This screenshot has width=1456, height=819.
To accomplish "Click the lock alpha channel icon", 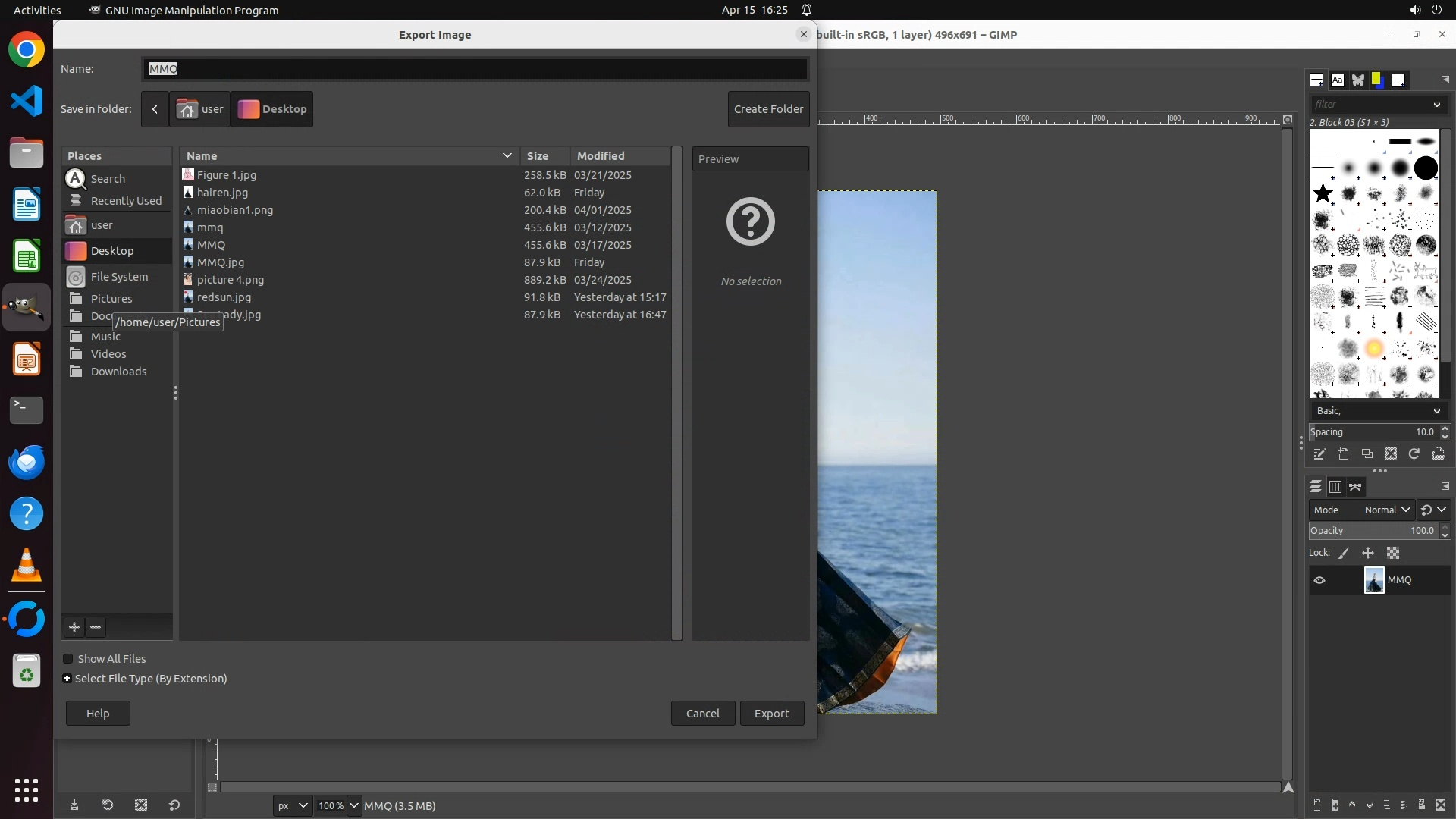I will (1393, 554).
